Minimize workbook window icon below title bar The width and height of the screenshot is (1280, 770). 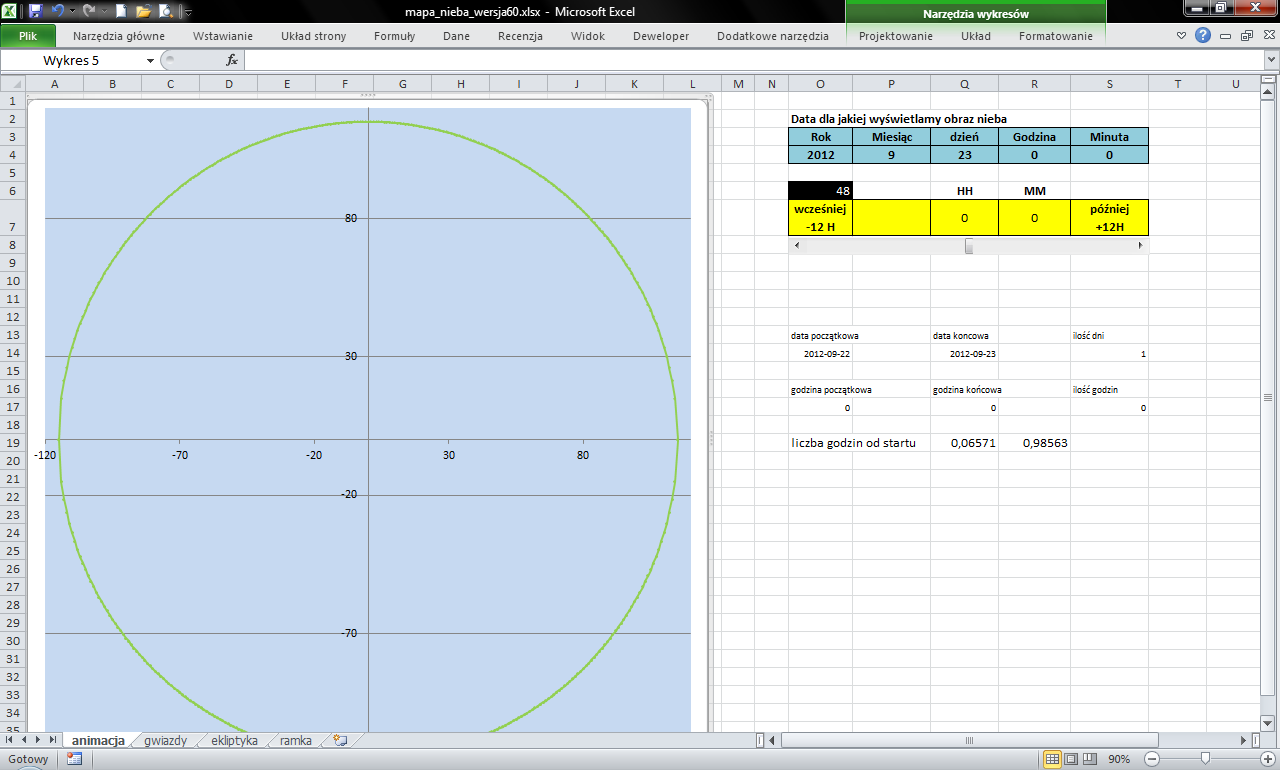click(1226, 35)
